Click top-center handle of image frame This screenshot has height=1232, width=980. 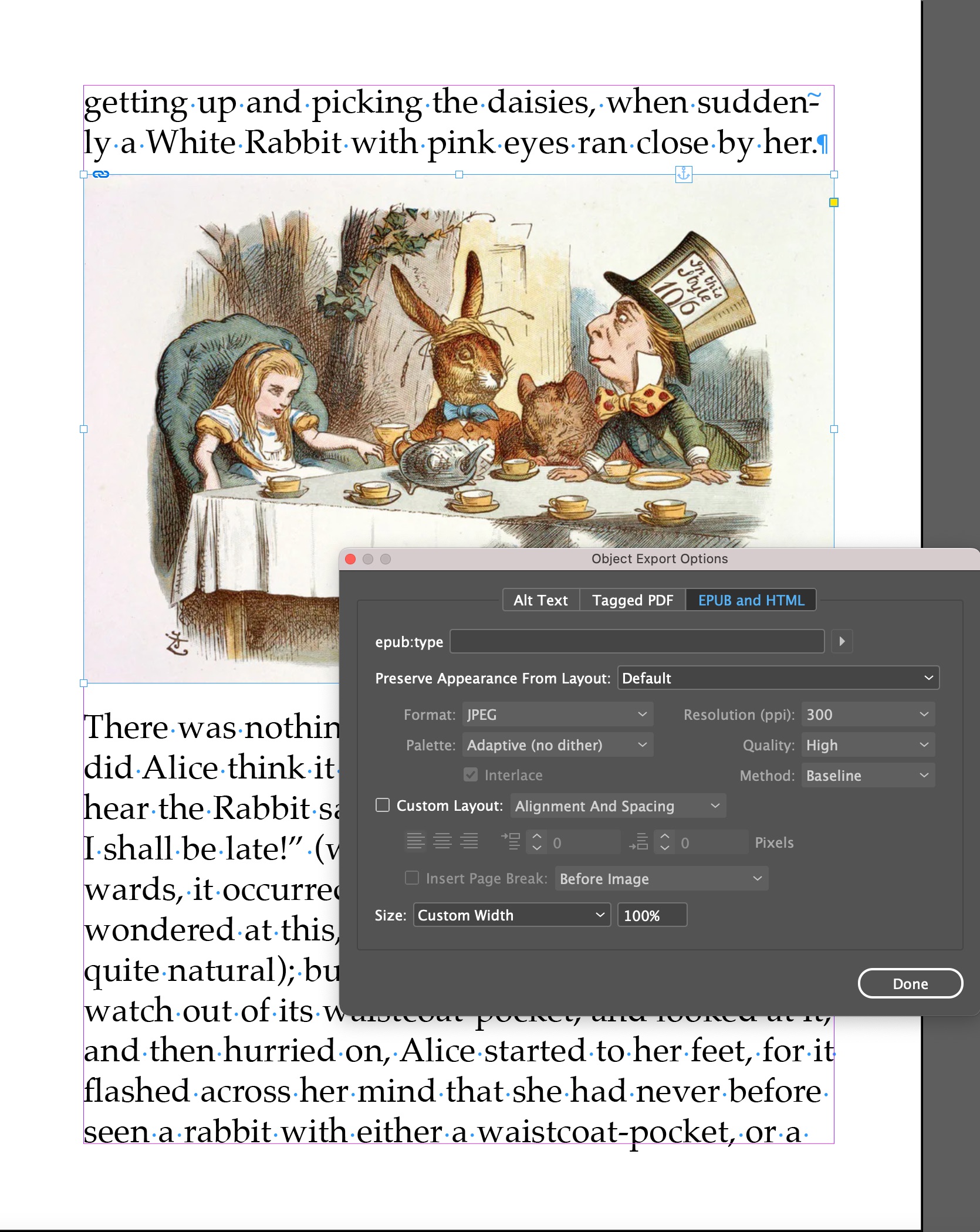point(459,174)
